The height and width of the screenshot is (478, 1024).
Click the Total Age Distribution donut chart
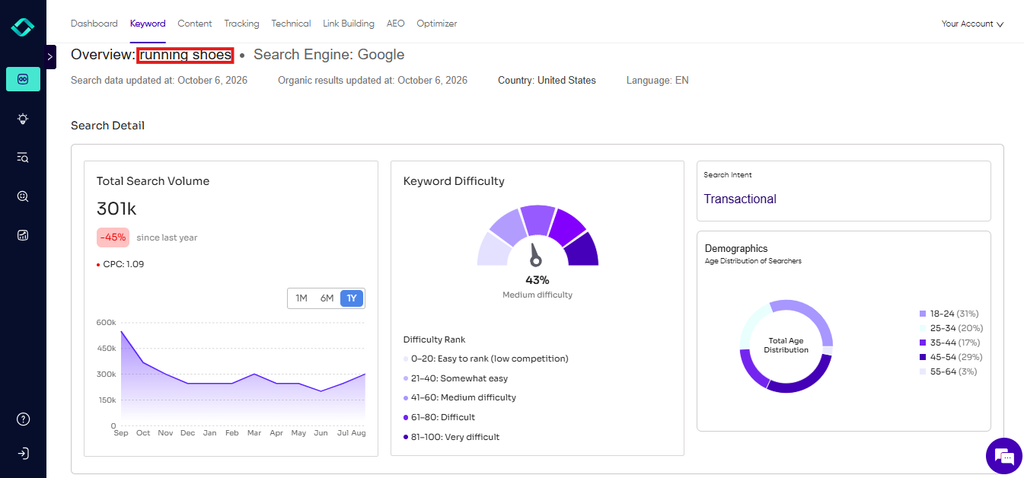coord(786,346)
